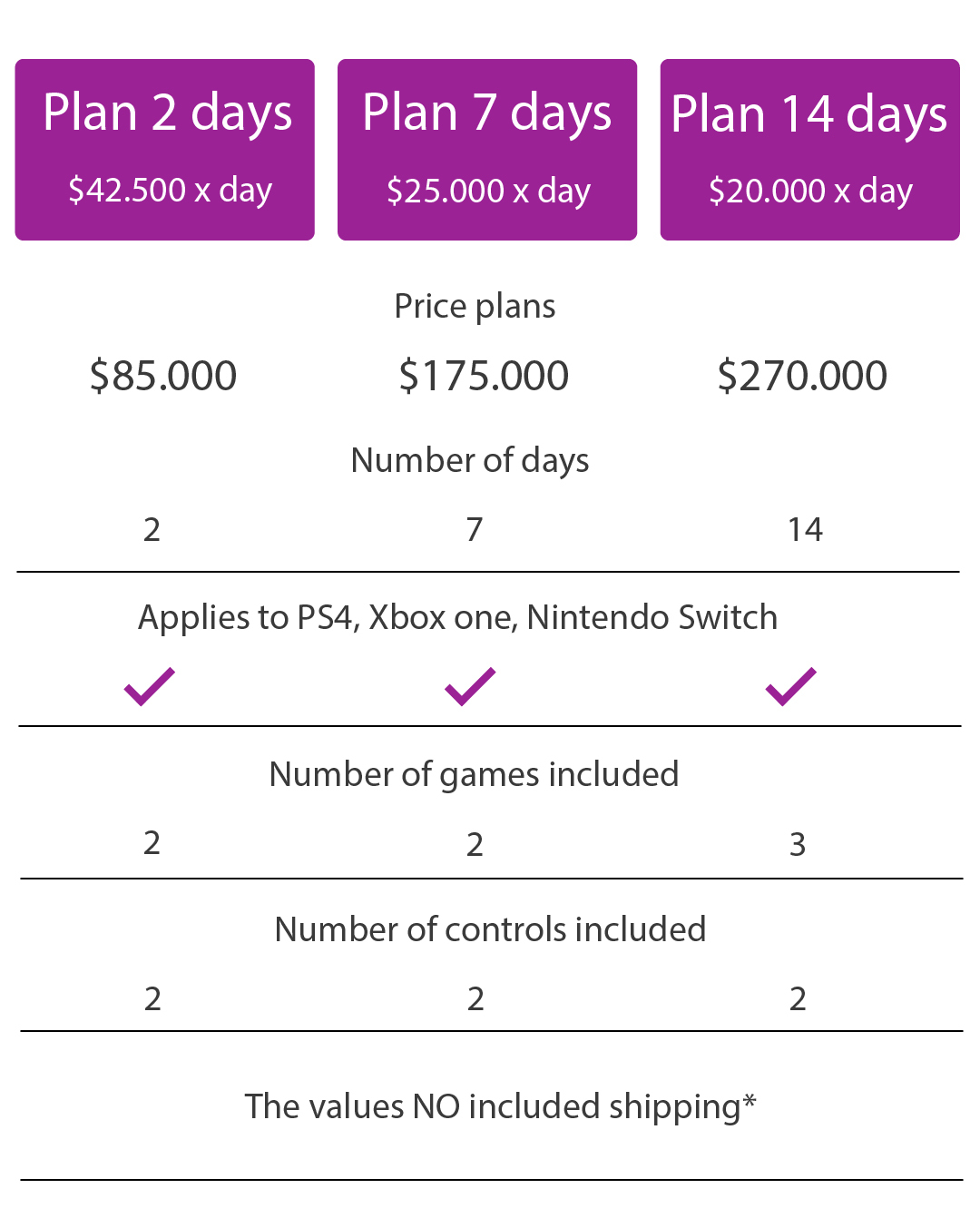The height and width of the screenshot is (1228, 980).
Task: Click the shipping not included note
Action: click(500, 1106)
